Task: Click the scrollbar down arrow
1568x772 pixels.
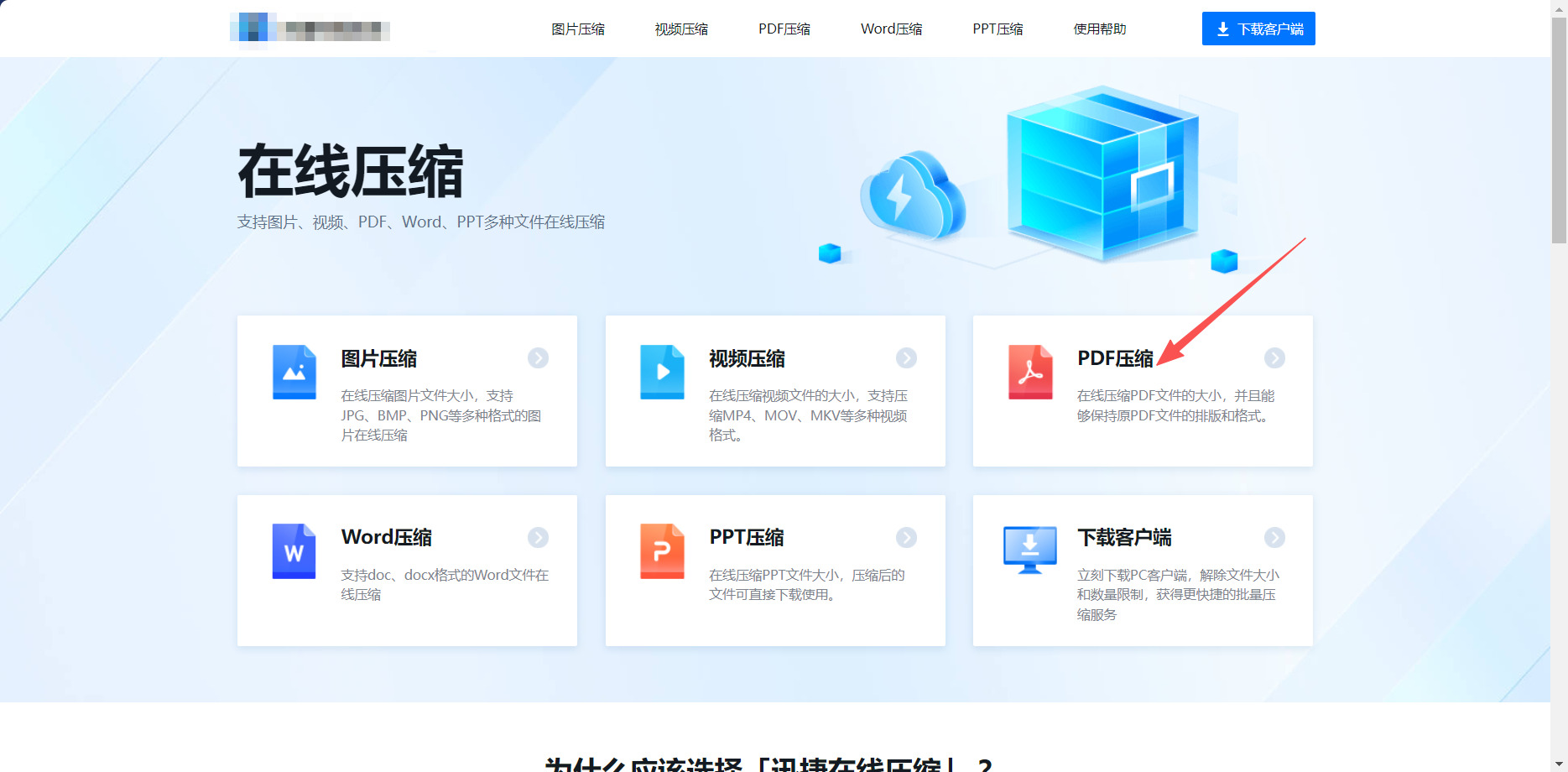Action: (1559, 763)
